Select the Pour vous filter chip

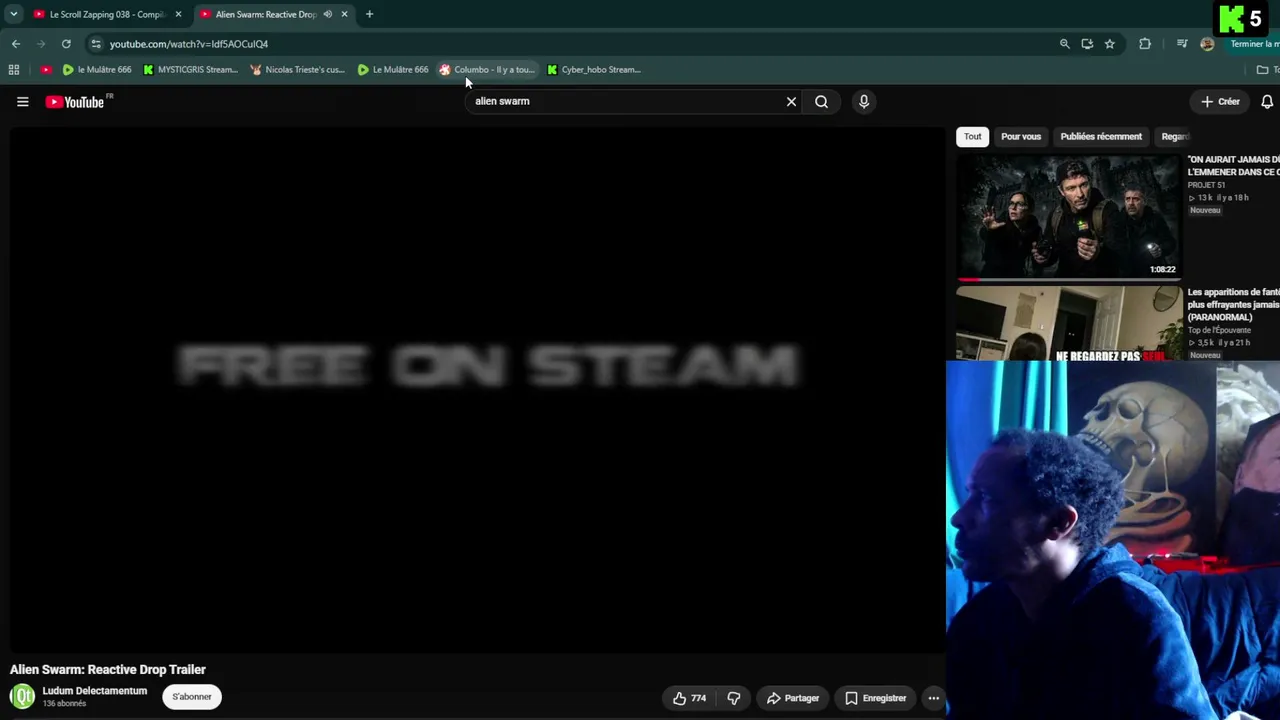[x=1021, y=136]
